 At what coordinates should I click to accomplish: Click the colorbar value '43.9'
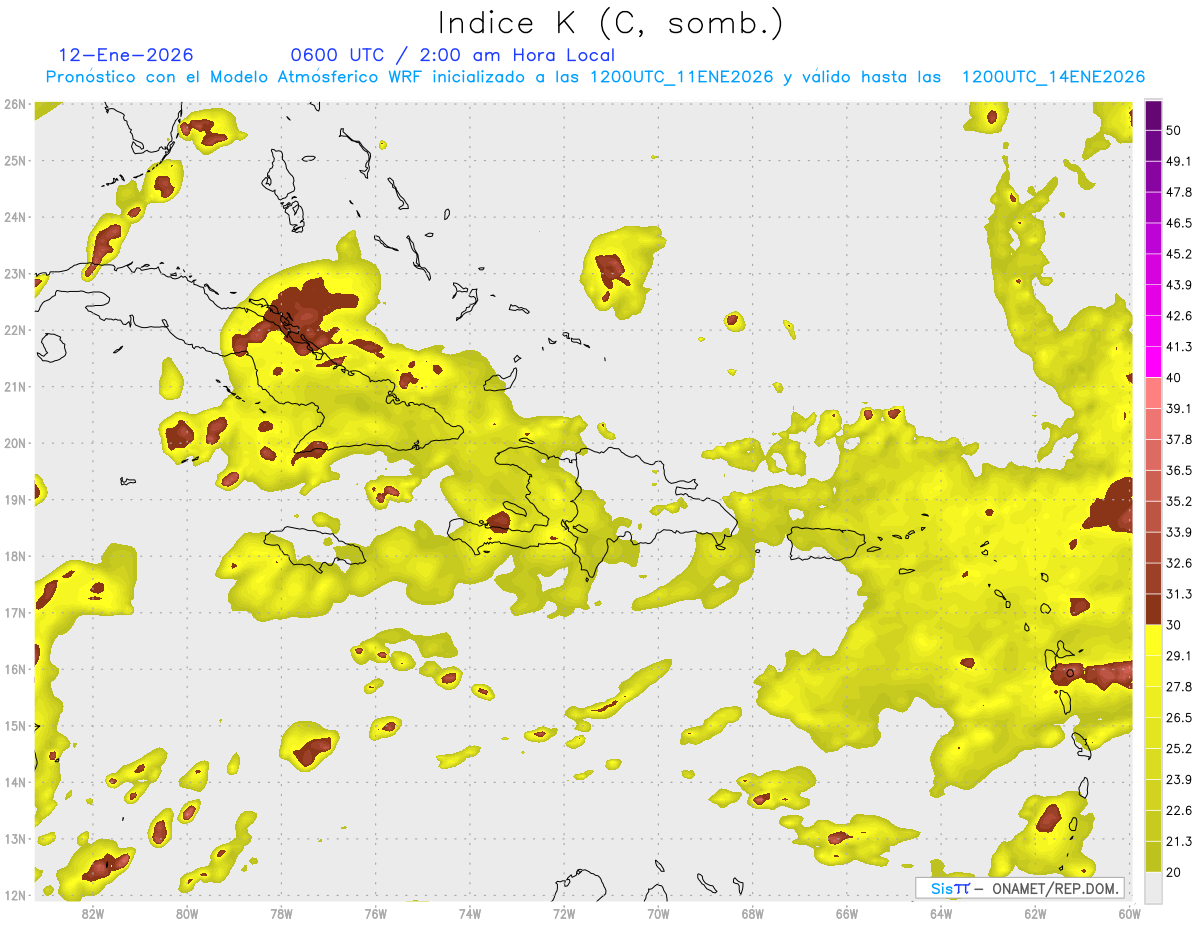(x=1178, y=285)
